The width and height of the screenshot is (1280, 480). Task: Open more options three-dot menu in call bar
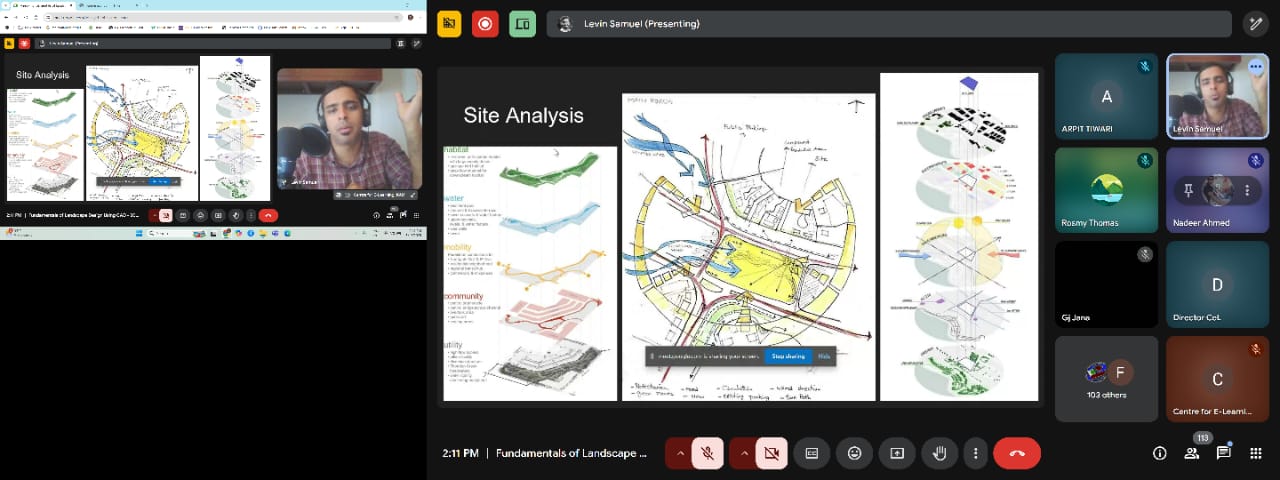pos(975,453)
